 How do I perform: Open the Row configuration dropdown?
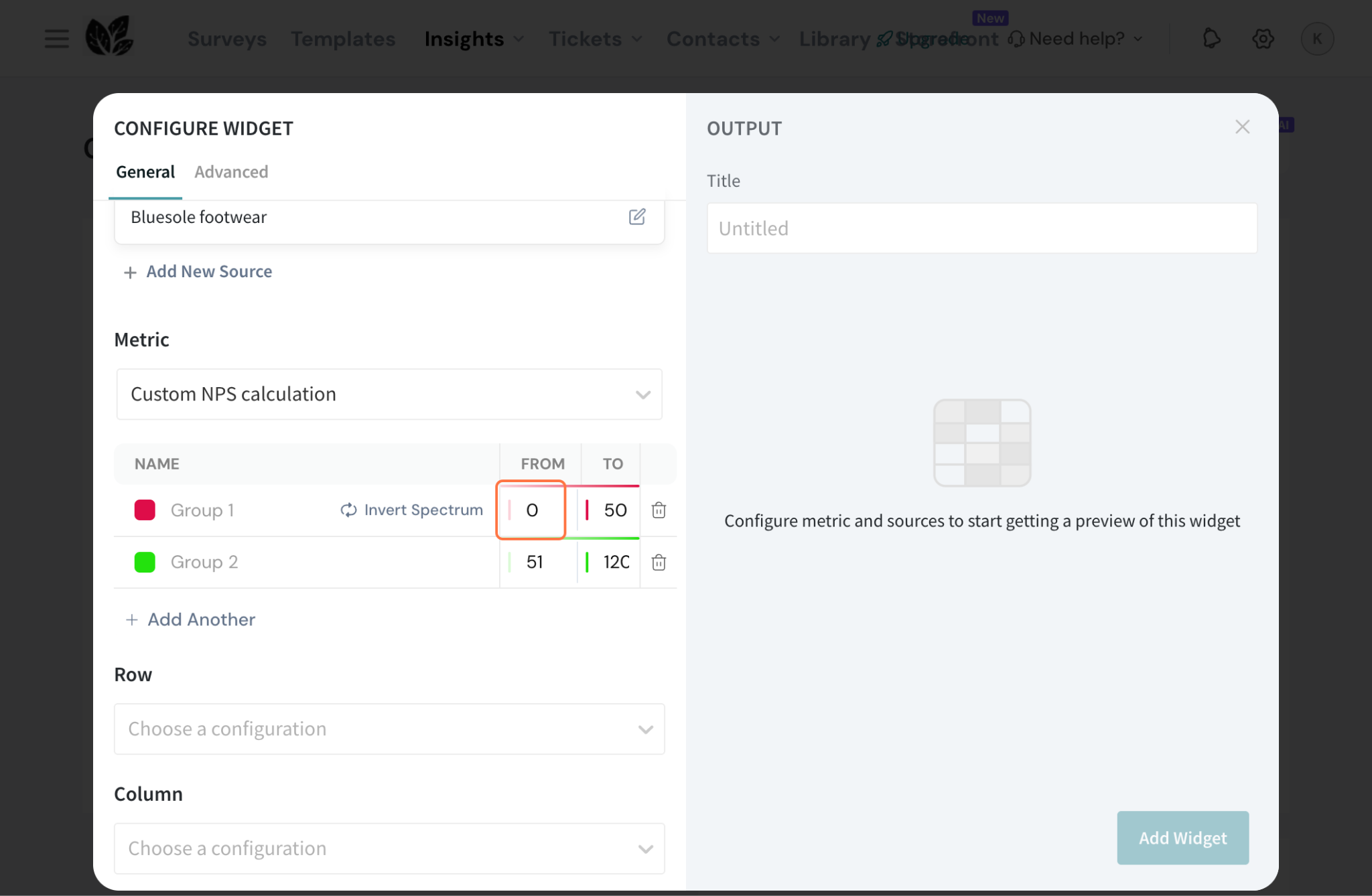[x=389, y=729]
